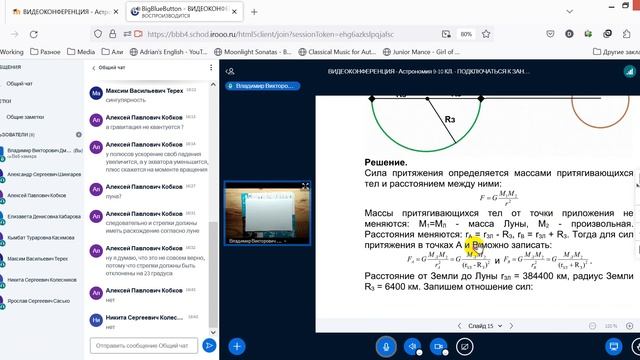The image size is (640, 360).
Task: Open the Разное bookmarks folder
Action: (x=45, y=52)
